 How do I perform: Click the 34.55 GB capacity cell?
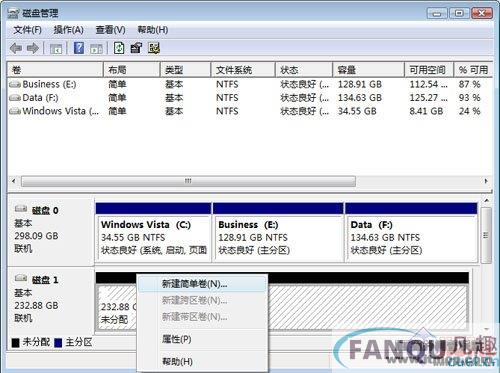(357, 111)
